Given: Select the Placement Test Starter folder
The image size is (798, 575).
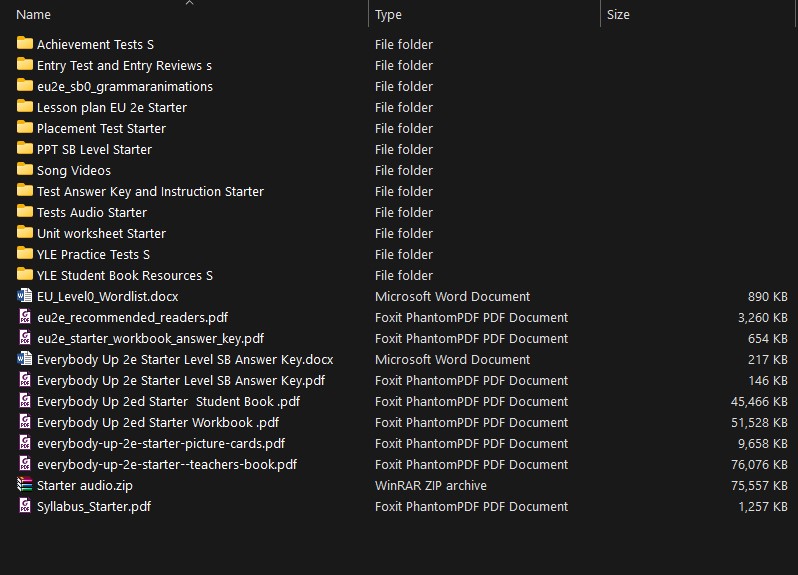Looking at the screenshot, I should pos(101,128).
